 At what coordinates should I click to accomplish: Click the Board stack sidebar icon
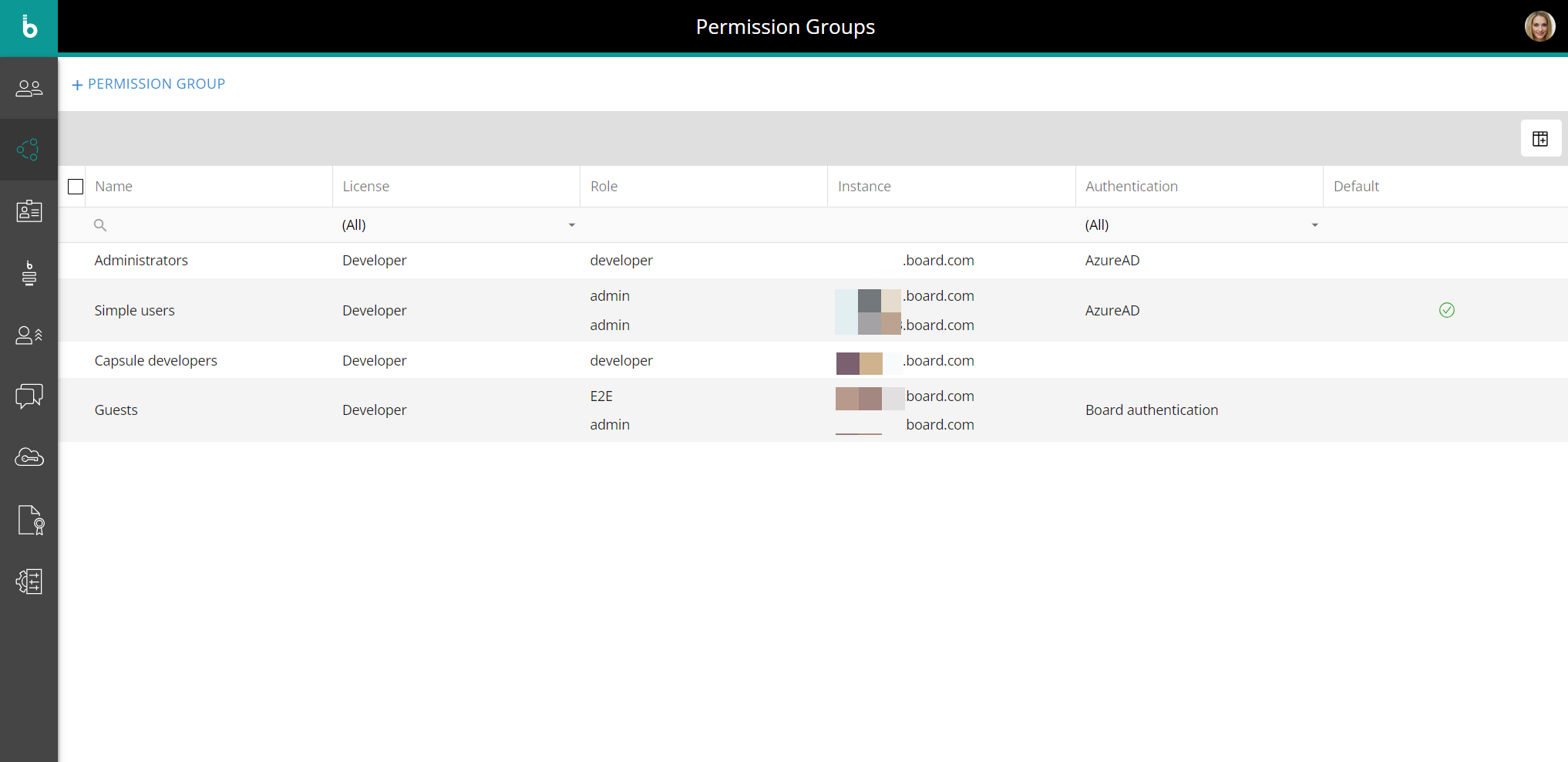(x=29, y=273)
